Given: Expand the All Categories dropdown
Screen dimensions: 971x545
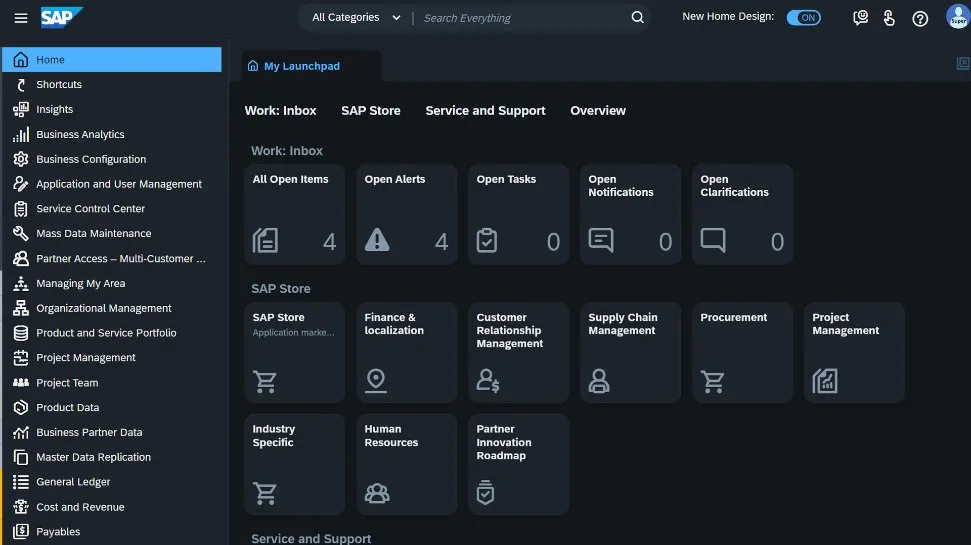Looking at the screenshot, I should pyautogui.click(x=356, y=18).
